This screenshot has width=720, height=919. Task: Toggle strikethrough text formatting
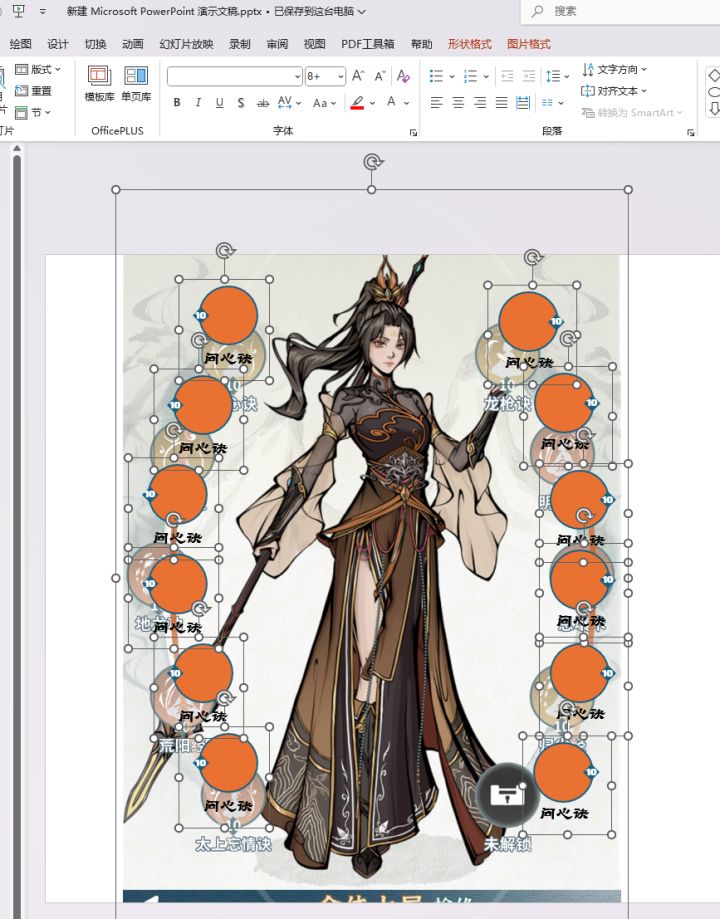click(x=263, y=102)
